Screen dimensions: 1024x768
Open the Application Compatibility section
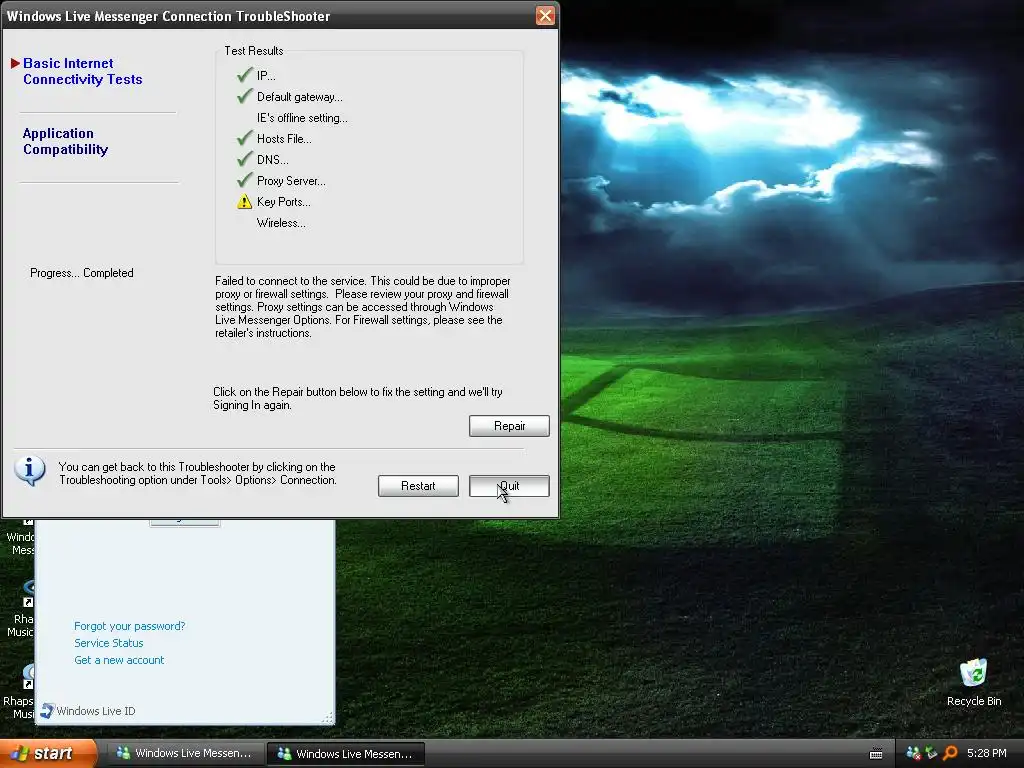point(65,141)
